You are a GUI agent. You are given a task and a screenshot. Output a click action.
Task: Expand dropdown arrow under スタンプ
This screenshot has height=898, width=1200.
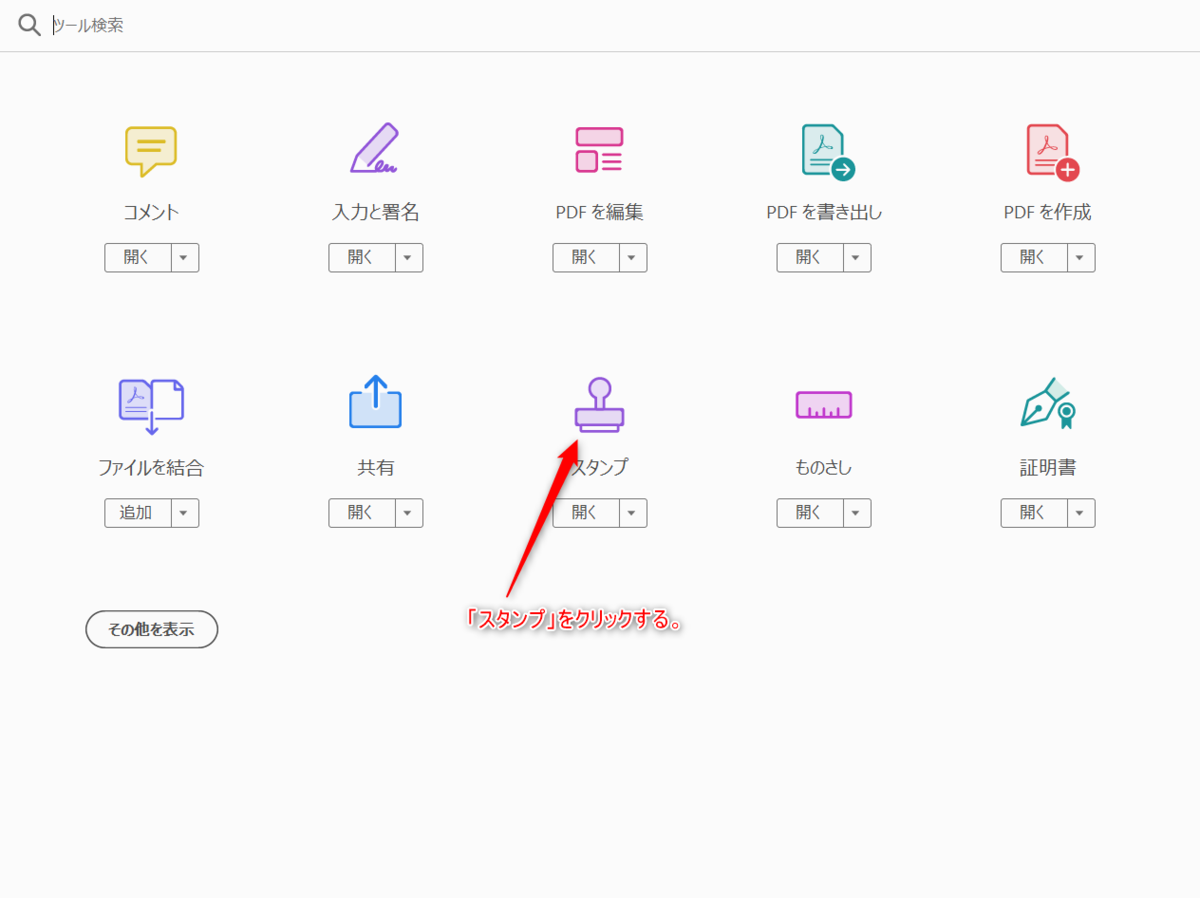[x=633, y=513]
